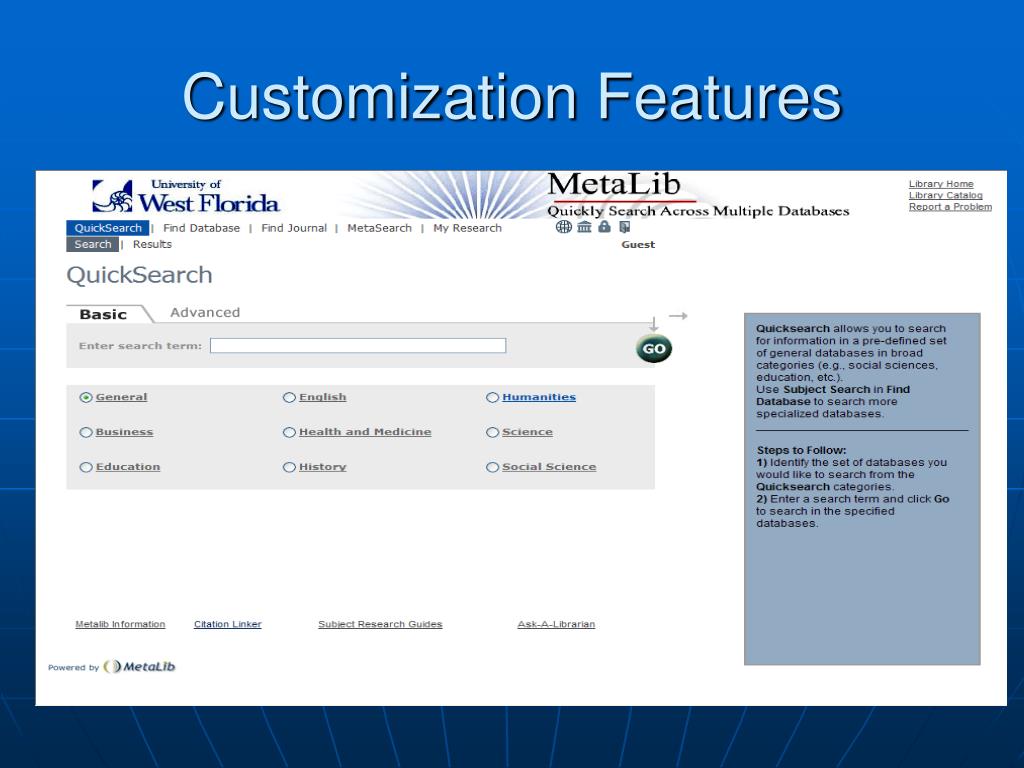Click the Social Science category link text
This screenshot has width=1024, height=768.
[x=549, y=467]
